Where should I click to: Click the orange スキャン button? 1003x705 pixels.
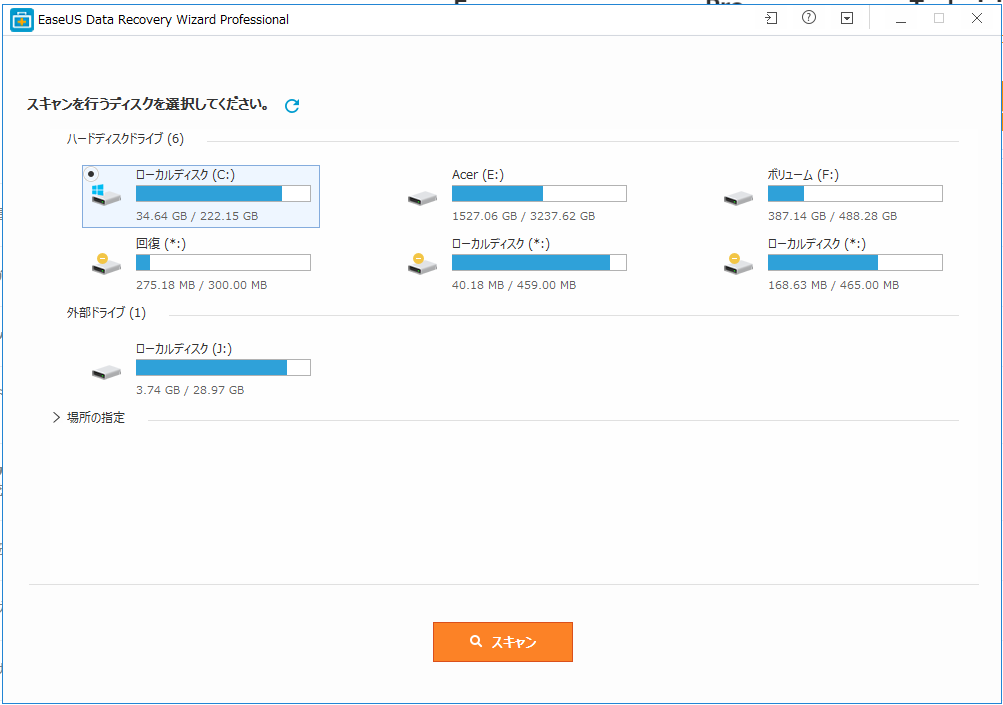[x=503, y=642]
